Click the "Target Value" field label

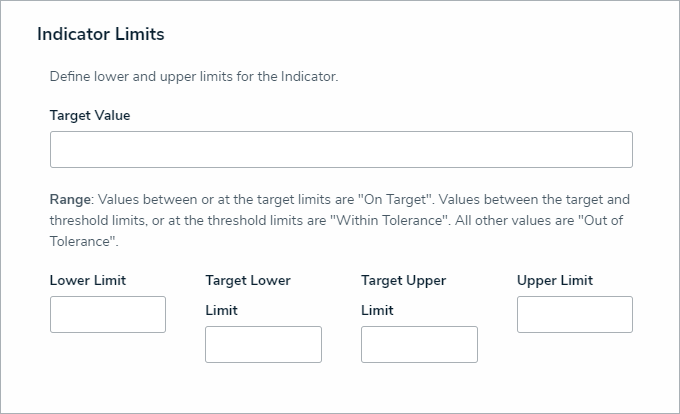click(90, 115)
